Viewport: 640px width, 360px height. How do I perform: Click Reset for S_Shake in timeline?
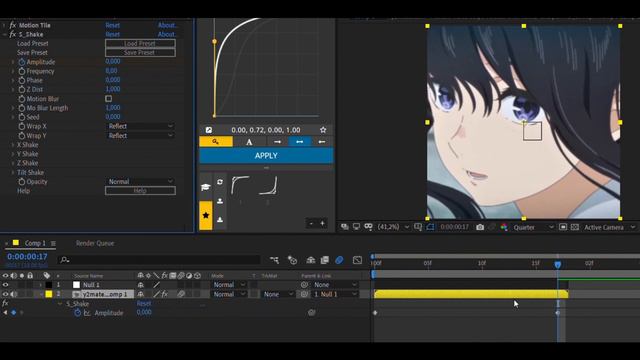(x=144, y=304)
